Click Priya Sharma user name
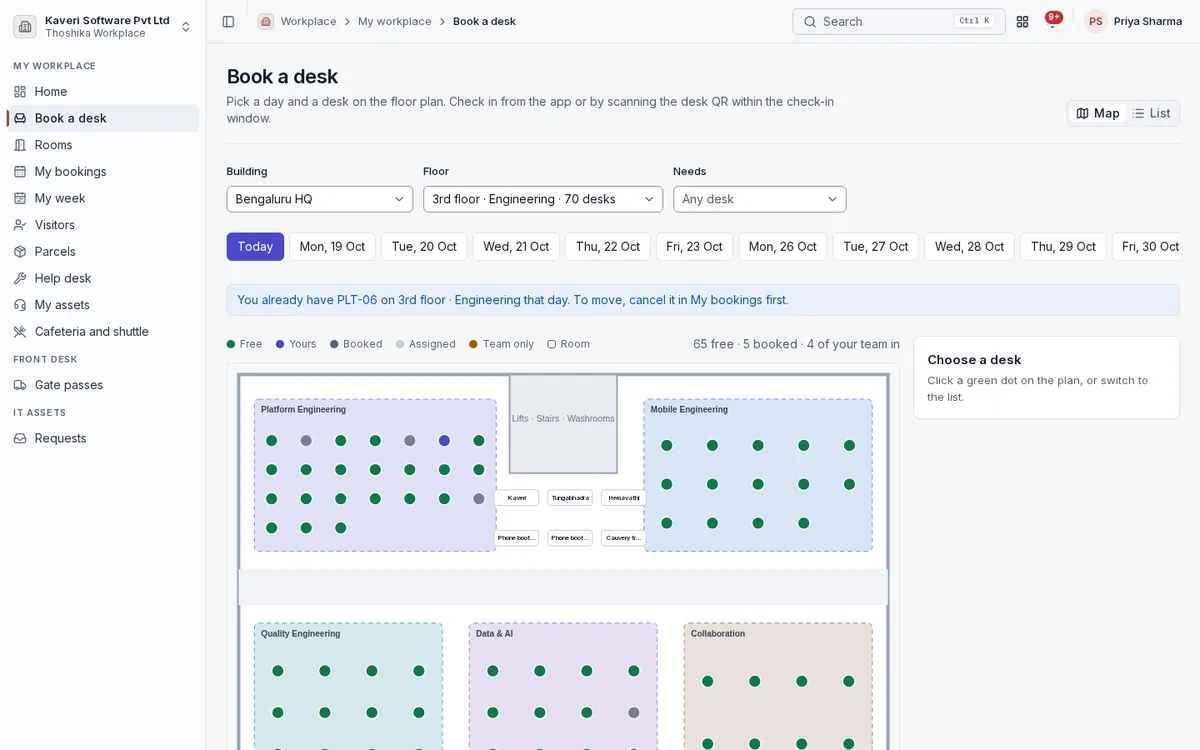This screenshot has height=750, width=1200. [1148, 21]
